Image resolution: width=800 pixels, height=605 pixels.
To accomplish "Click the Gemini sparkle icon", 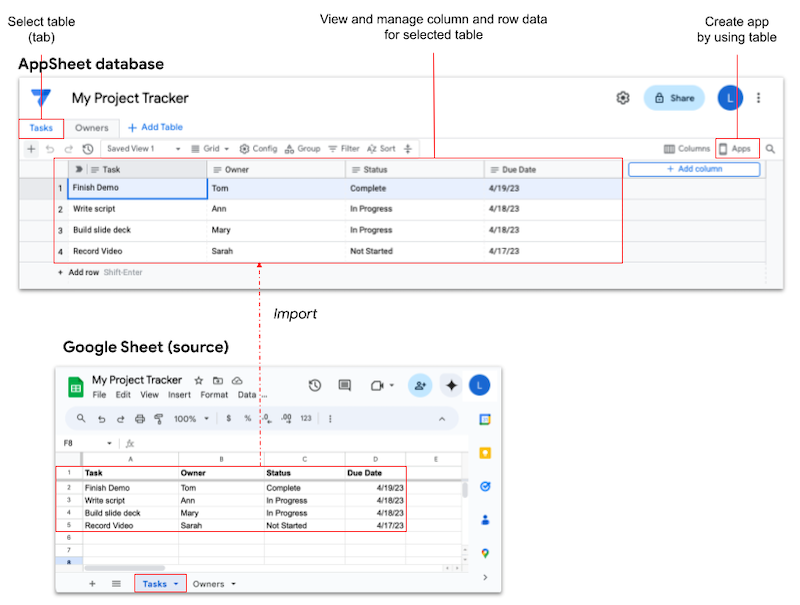I will 451,386.
